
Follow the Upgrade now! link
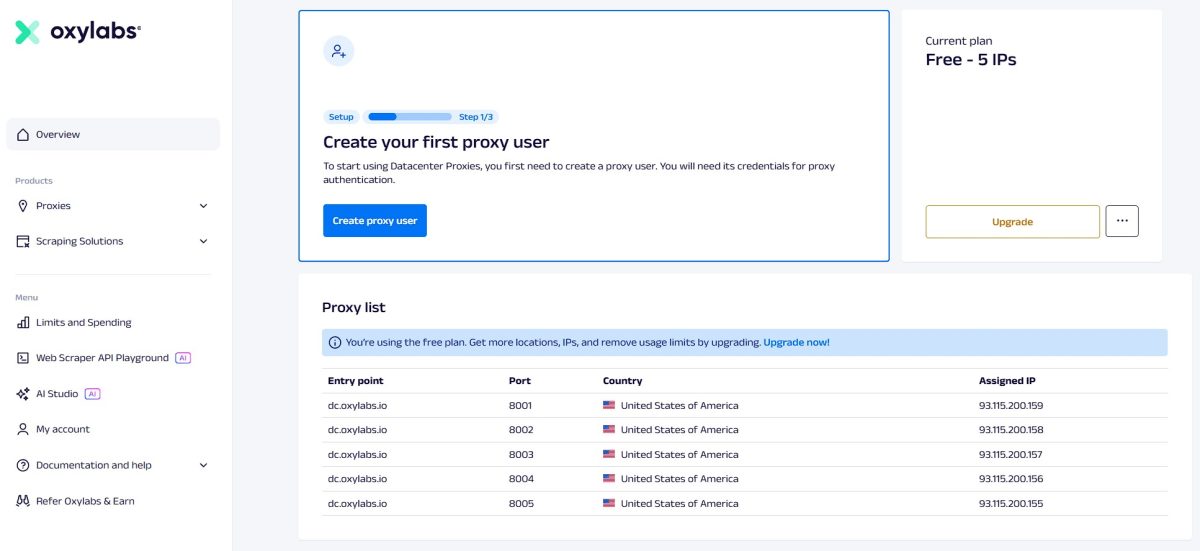point(796,342)
